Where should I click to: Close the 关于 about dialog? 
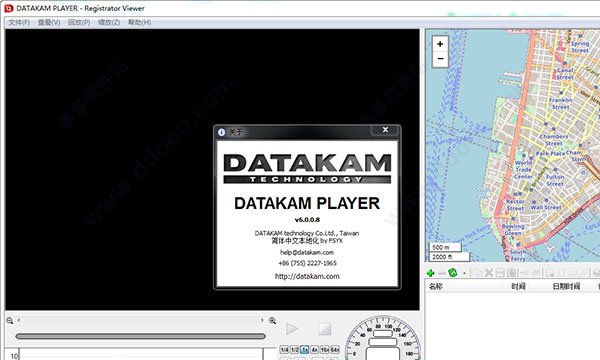[x=385, y=130]
